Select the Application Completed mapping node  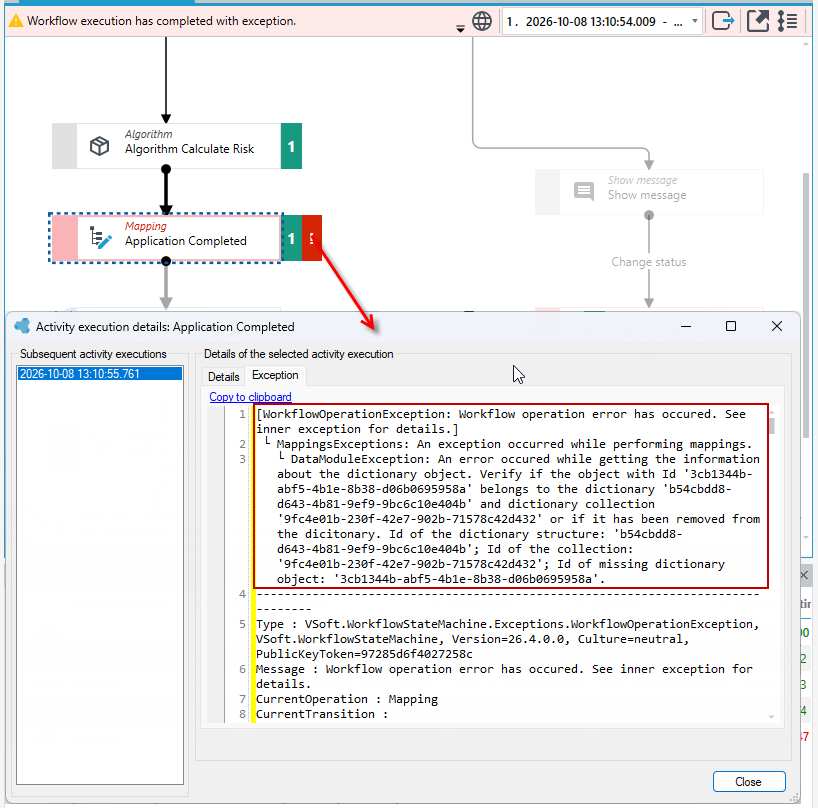point(166,238)
